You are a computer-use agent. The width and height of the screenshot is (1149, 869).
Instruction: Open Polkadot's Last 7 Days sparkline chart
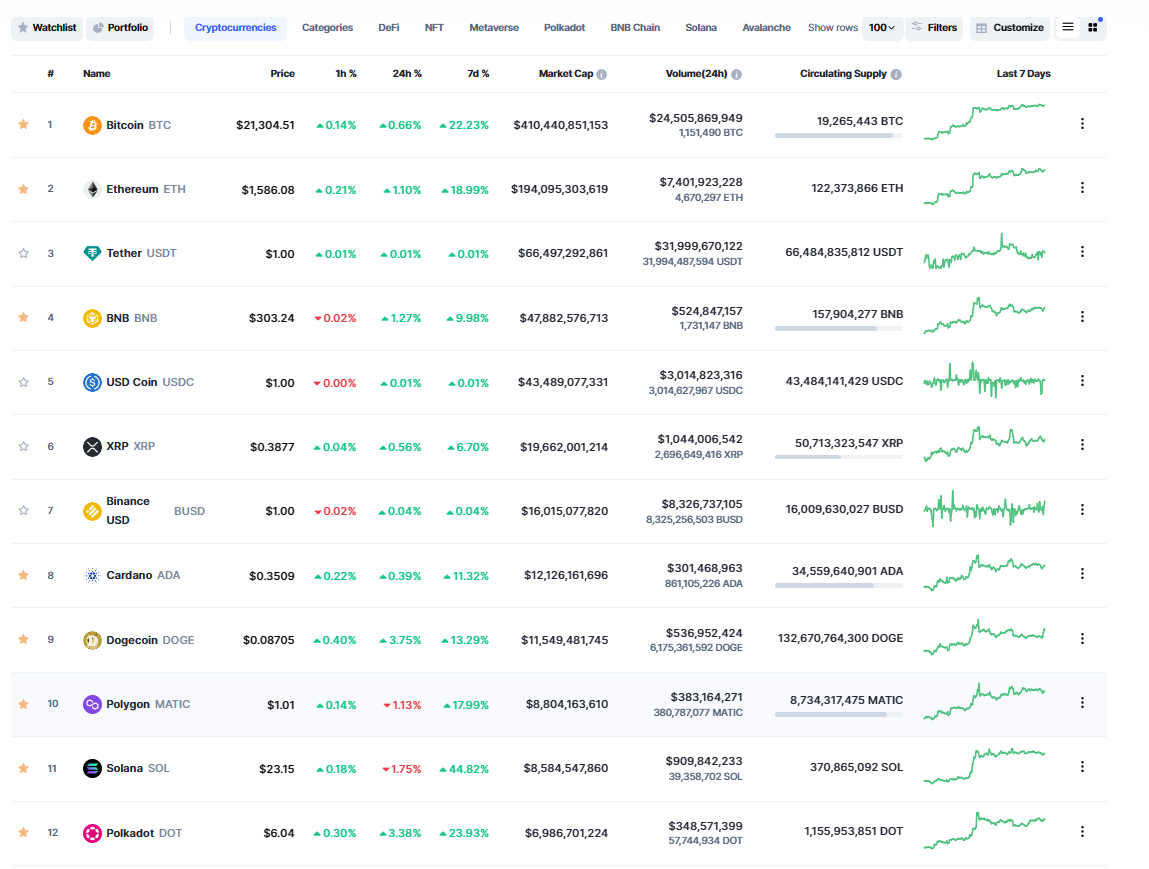[984, 831]
